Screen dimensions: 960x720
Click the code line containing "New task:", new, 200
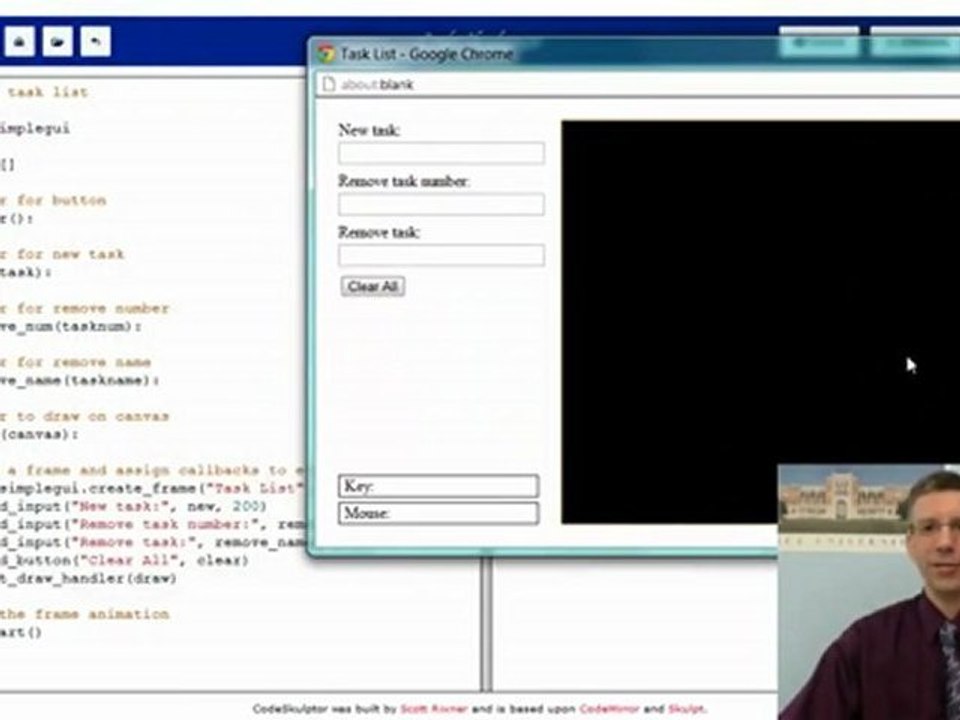point(133,506)
